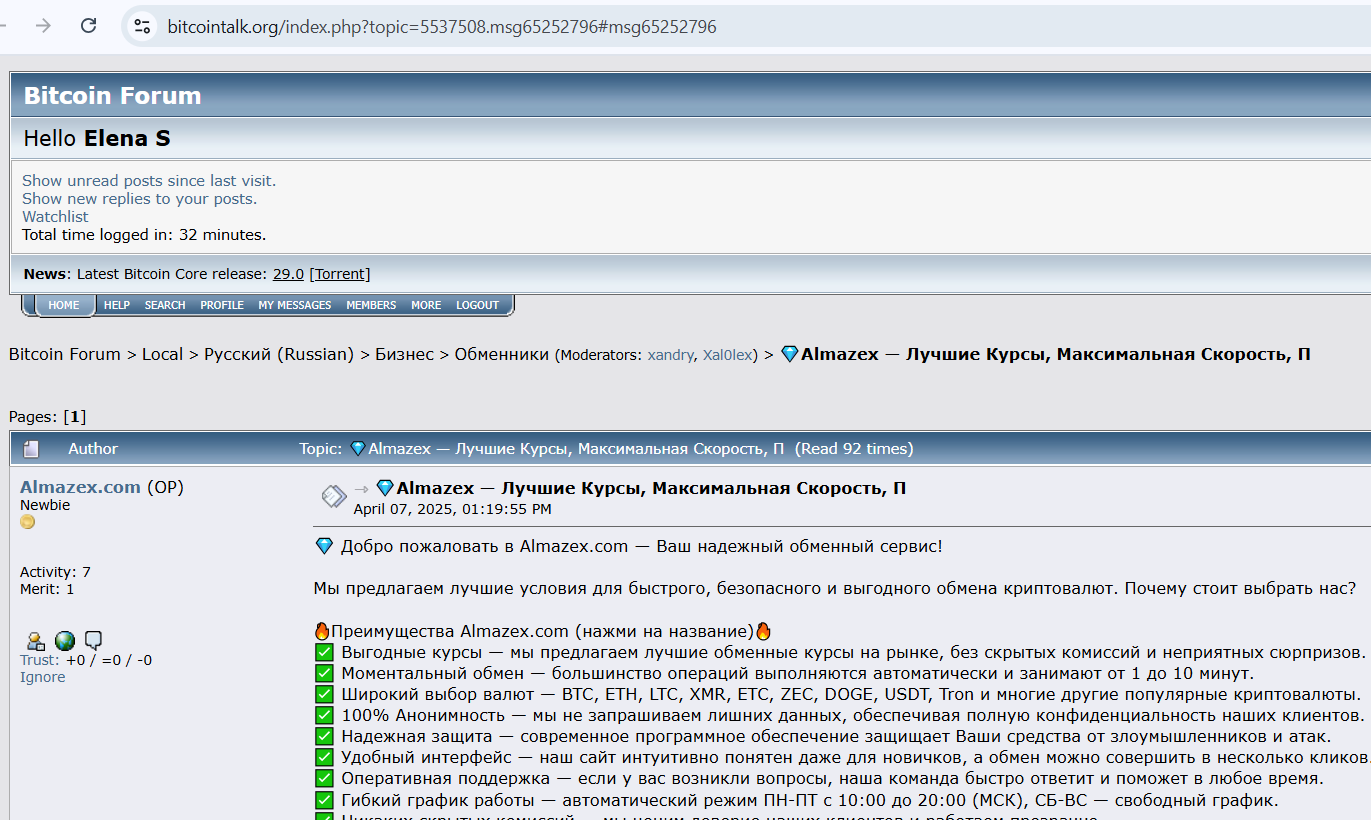Click the post message icon beside title

tap(333, 497)
